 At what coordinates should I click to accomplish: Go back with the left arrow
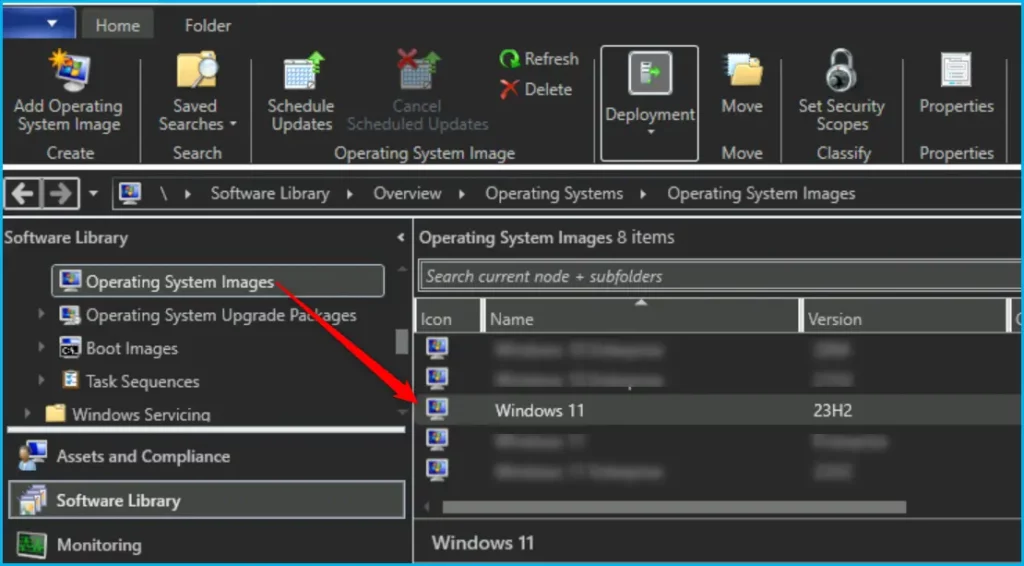(23, 193)
